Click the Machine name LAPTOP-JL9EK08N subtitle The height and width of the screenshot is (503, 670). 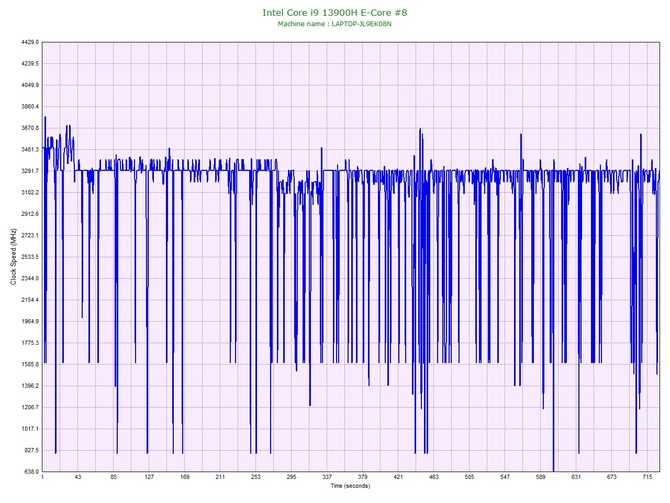[335, 24]
